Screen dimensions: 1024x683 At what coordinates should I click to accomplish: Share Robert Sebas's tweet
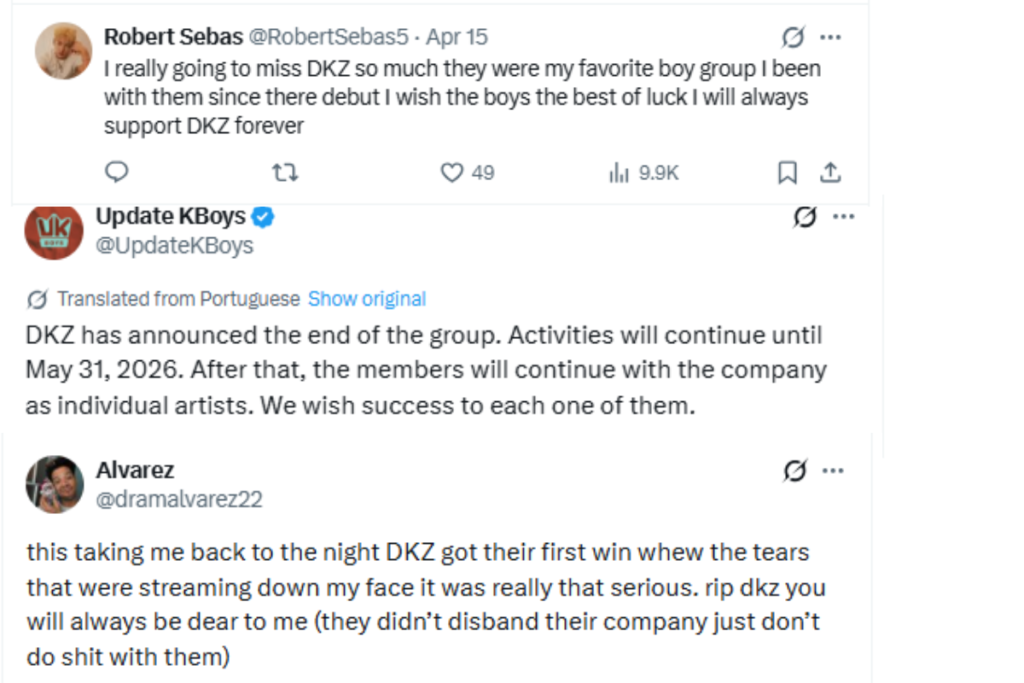(831, 172)
